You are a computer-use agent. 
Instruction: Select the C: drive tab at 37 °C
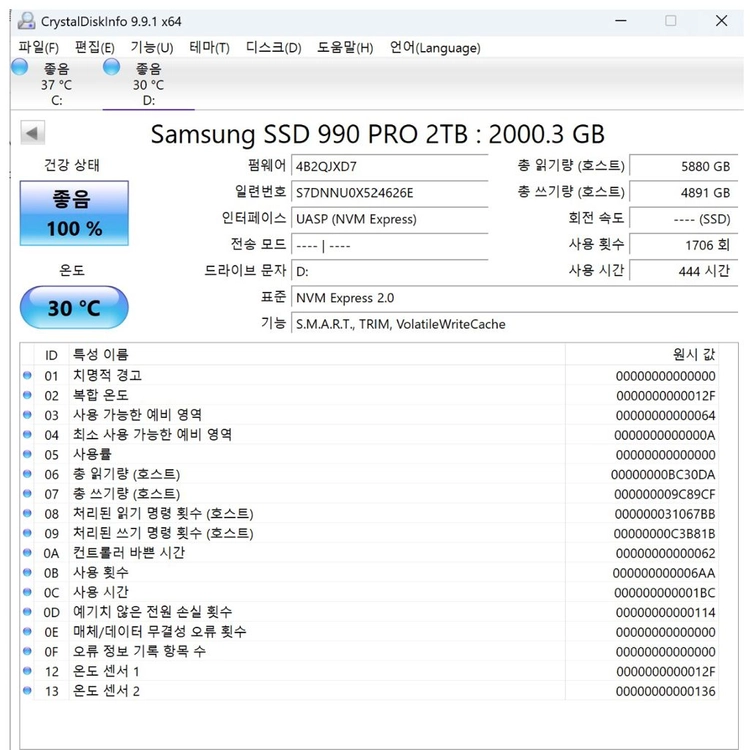point(56,85)
